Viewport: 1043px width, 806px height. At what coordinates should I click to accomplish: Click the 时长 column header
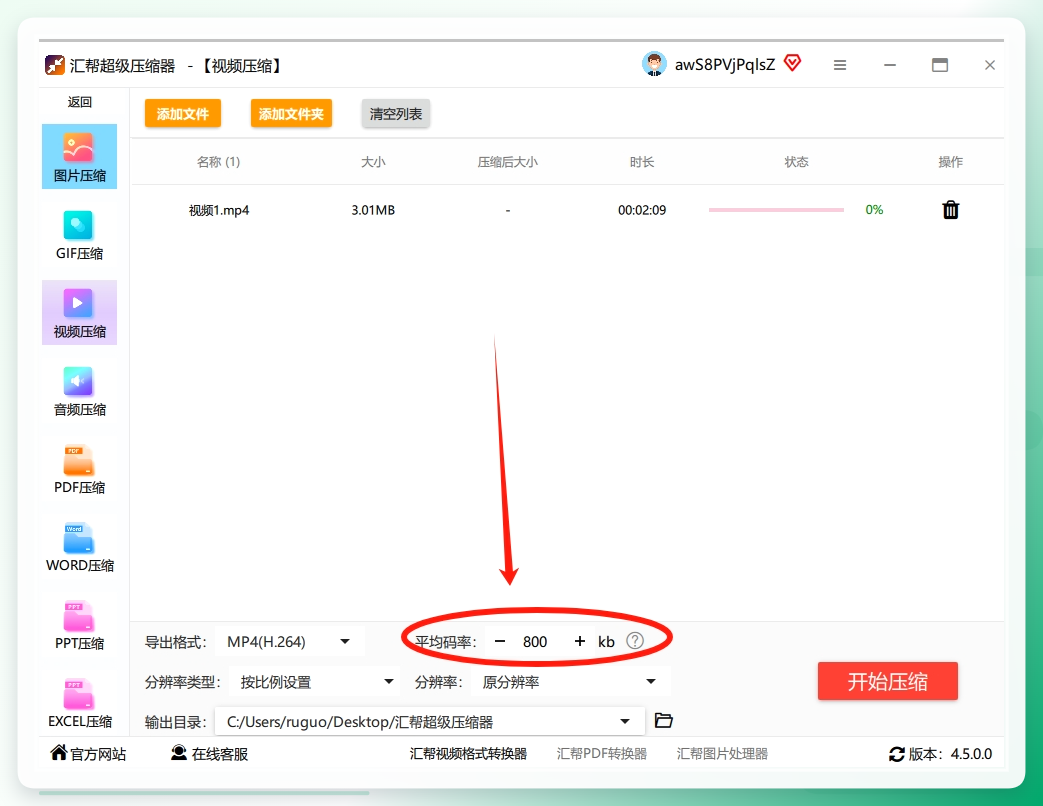point(642,162)
